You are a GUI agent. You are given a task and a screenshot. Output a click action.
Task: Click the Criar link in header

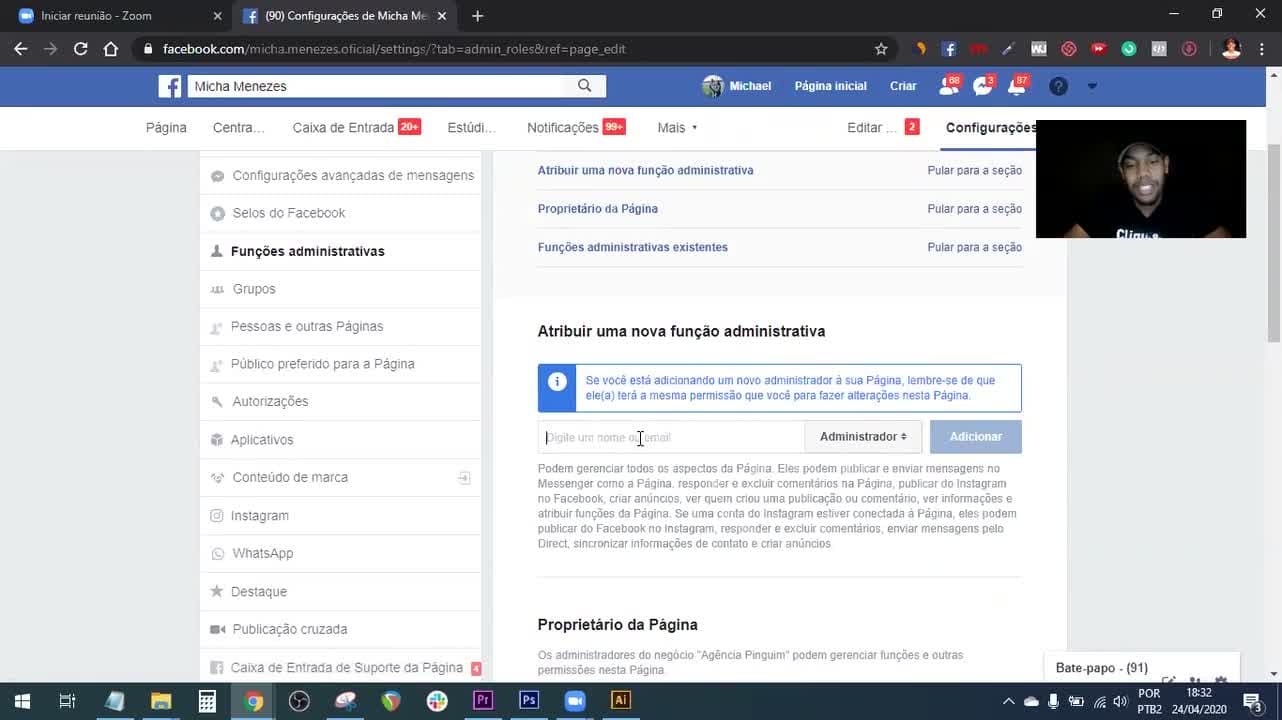(x=903, y=86)
